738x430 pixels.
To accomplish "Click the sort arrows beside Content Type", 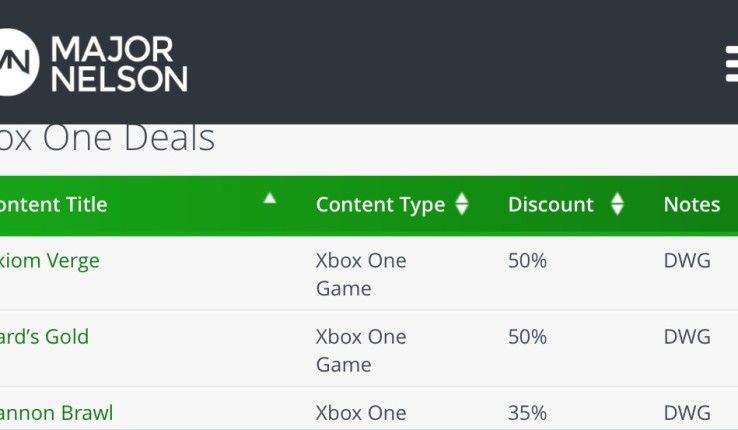I will [x=462, y=205].
